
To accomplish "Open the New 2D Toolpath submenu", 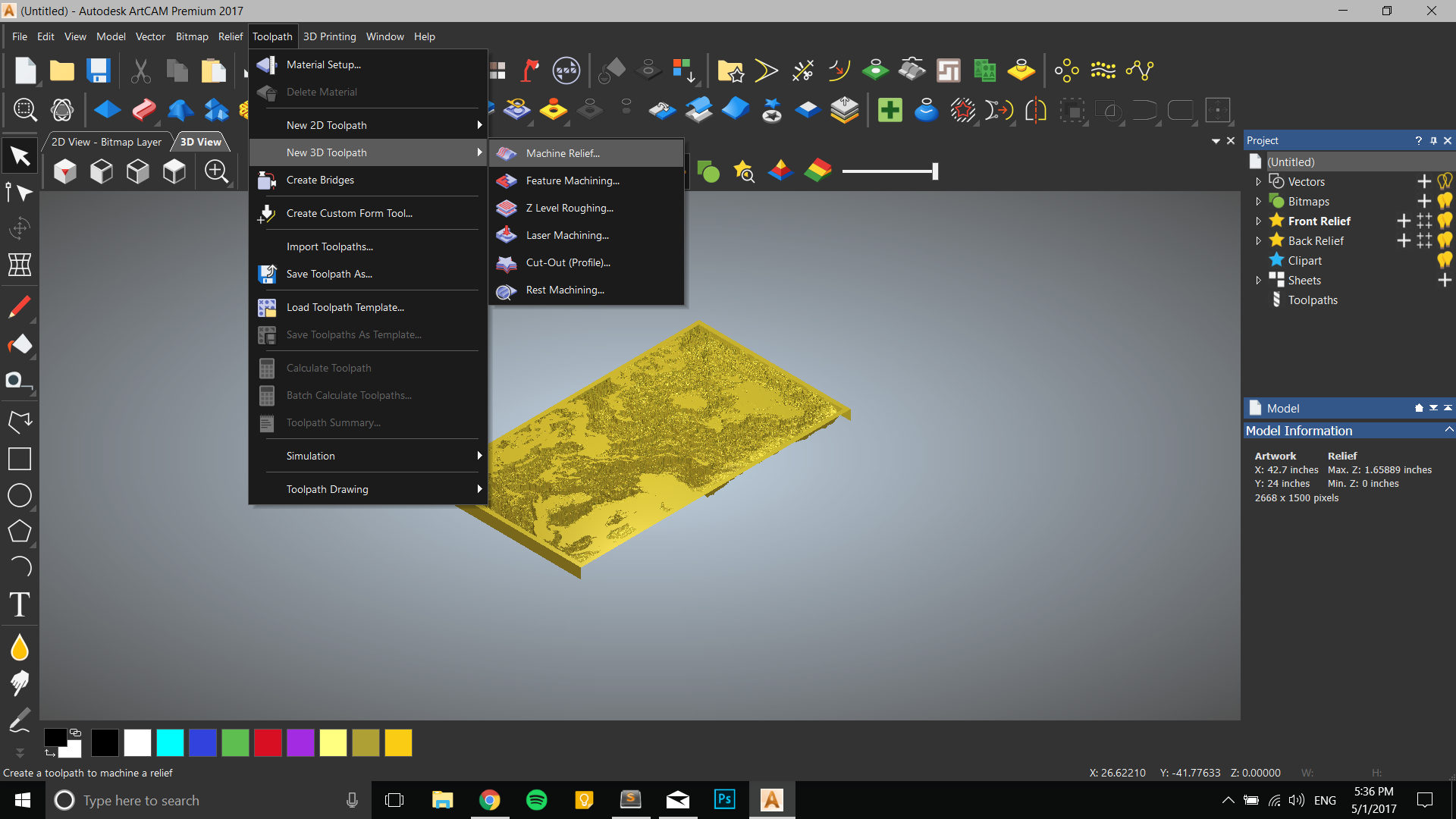I will tap(369, 125).
